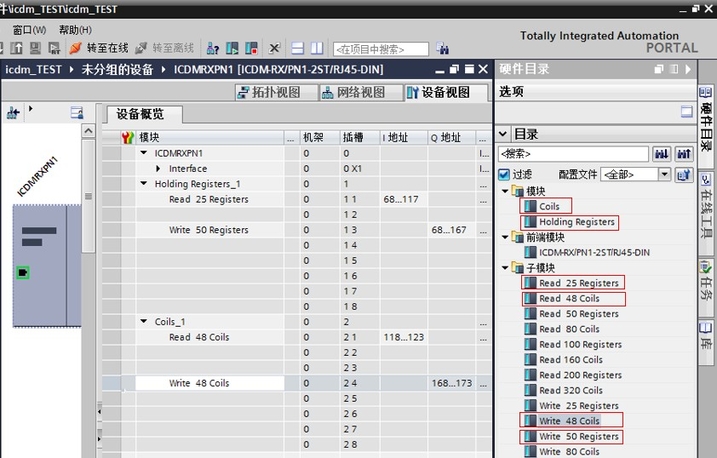Click the runtime start toolbar icon
This screenshot has height=458, width=717.
pyautogui.click(x=54, y=48)
